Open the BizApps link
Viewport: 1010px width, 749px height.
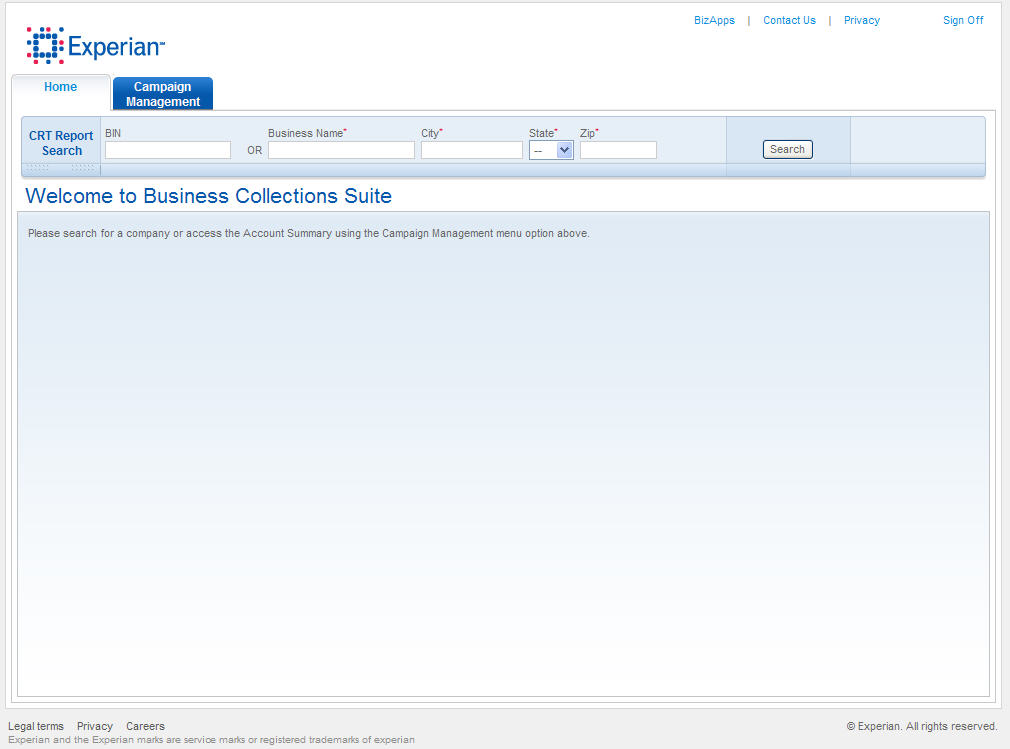click(714, 21)
